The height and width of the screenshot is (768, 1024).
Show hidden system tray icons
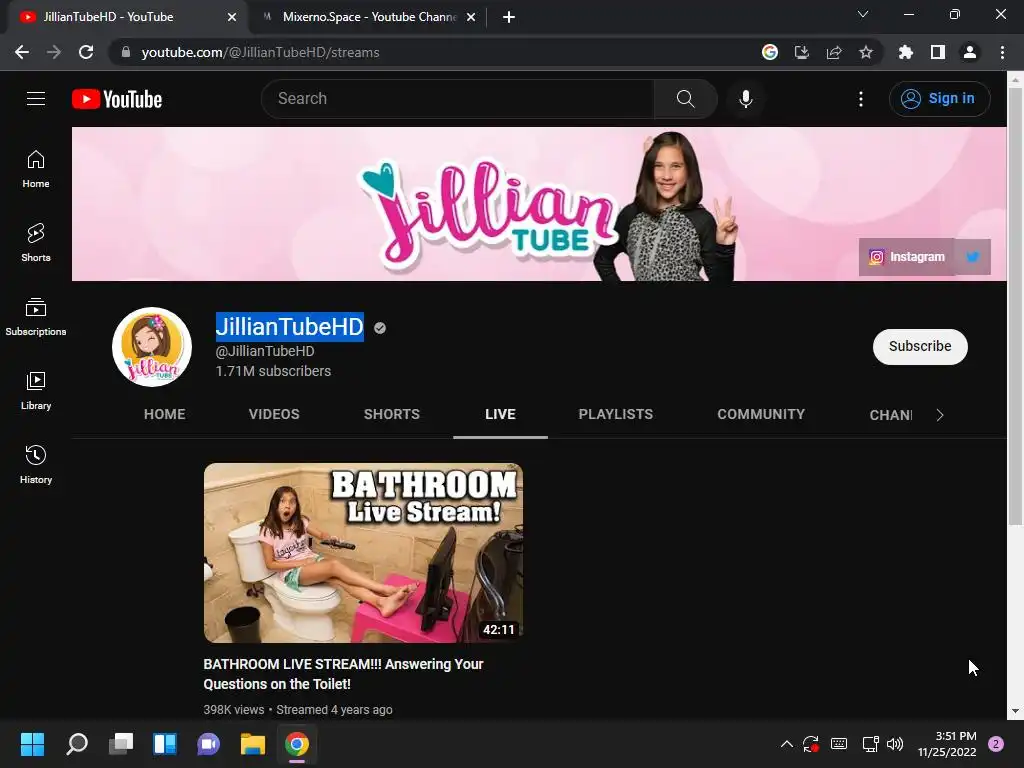(787, 744)
